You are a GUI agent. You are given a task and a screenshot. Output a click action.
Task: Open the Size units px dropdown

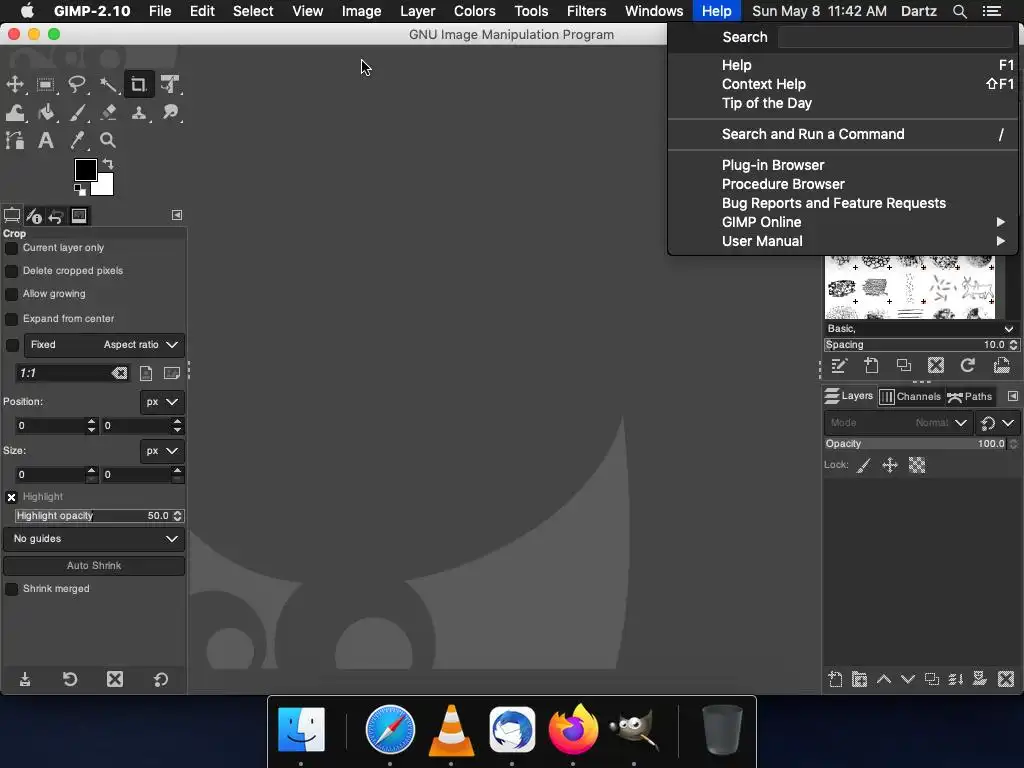coord(162,451)
